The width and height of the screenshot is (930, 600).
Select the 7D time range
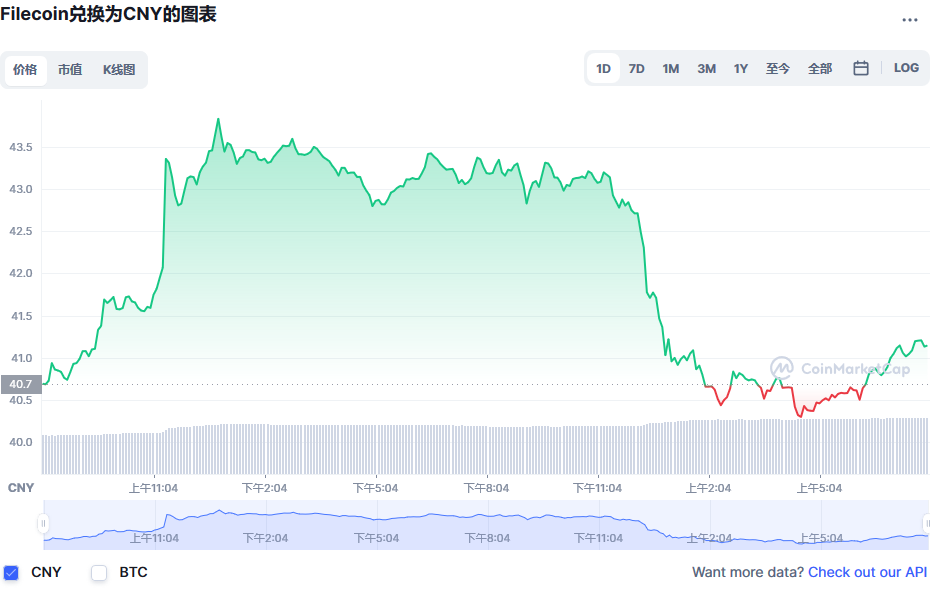[x=636, y=69]
